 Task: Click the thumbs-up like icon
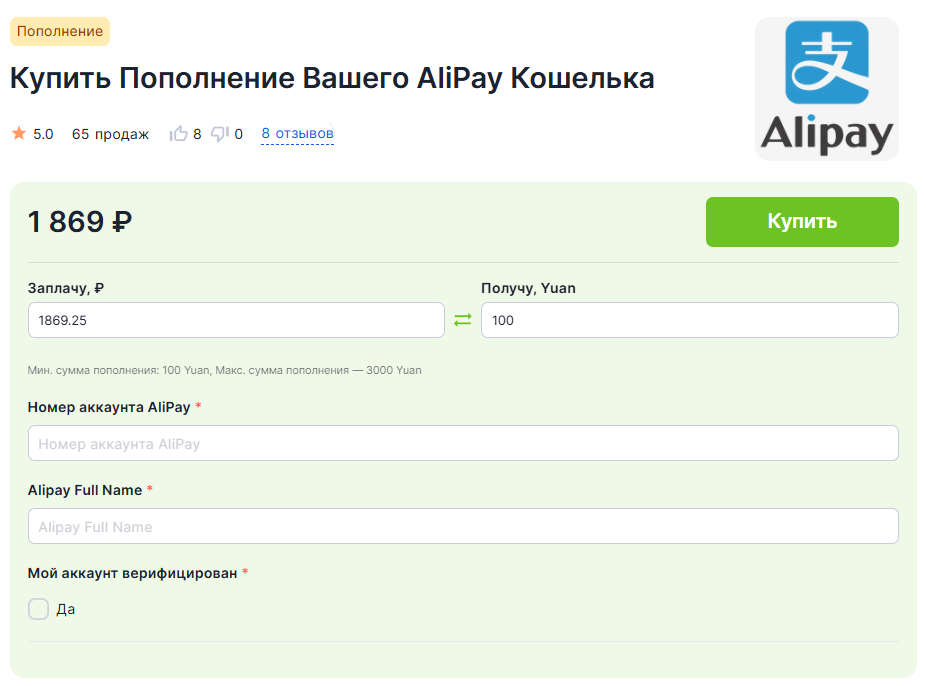pyautogui.click(x=178, y=133)
